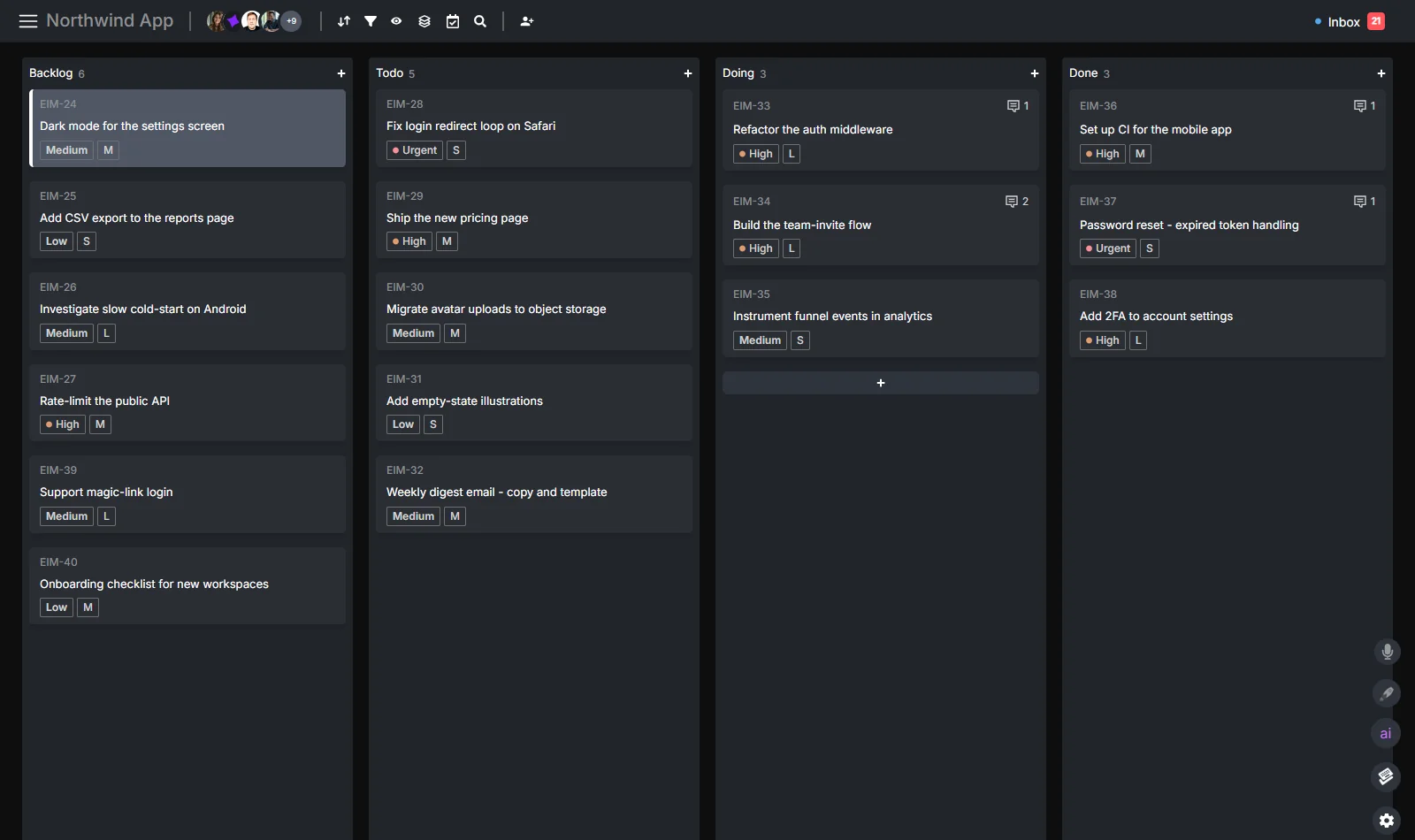Open the Northwind App title
The image size is (1415, 840).
(x=110, y=20)
